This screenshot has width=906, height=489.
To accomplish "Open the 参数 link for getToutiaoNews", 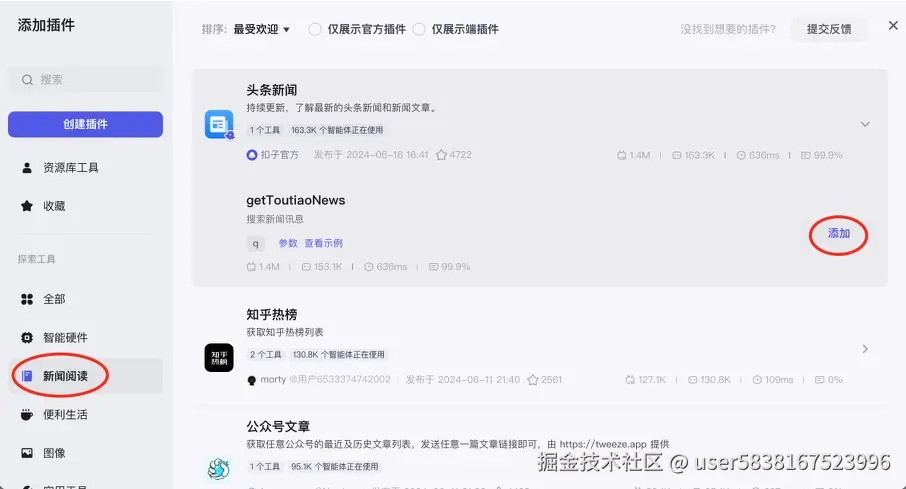I will (x=288, y=243).
